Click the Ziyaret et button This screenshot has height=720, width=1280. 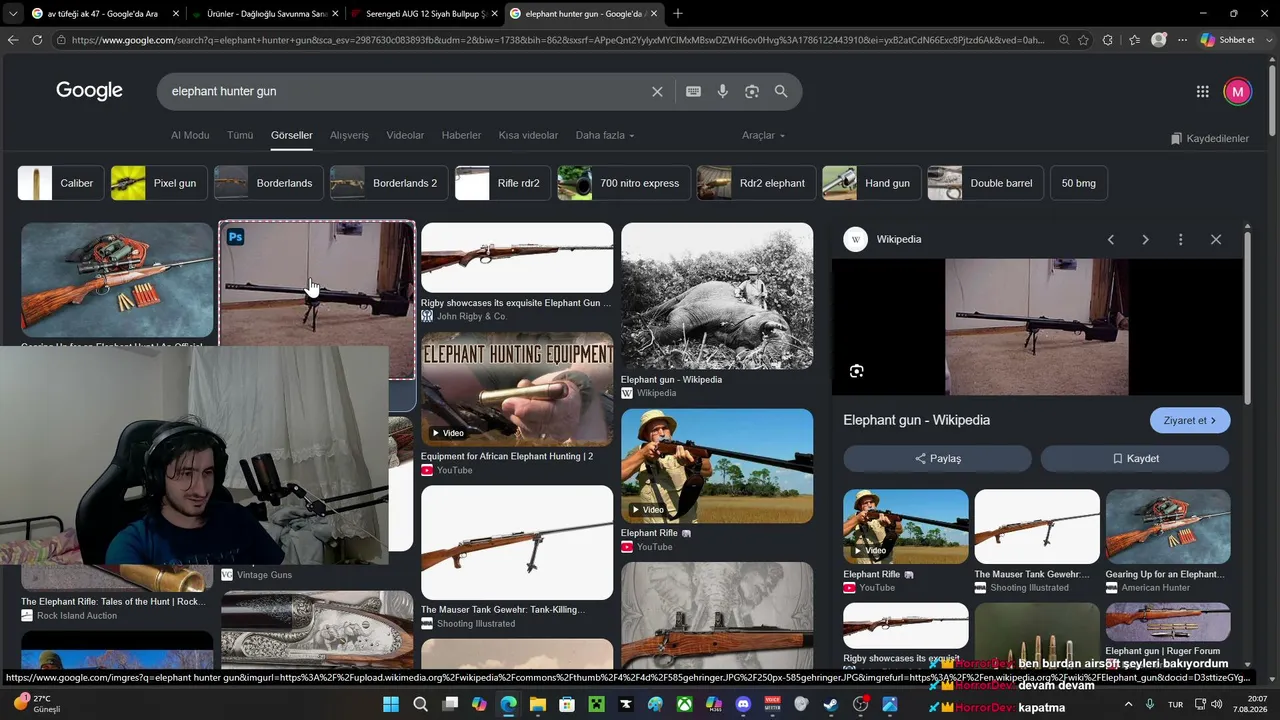pyautogui.click(x=1190, y=421)
